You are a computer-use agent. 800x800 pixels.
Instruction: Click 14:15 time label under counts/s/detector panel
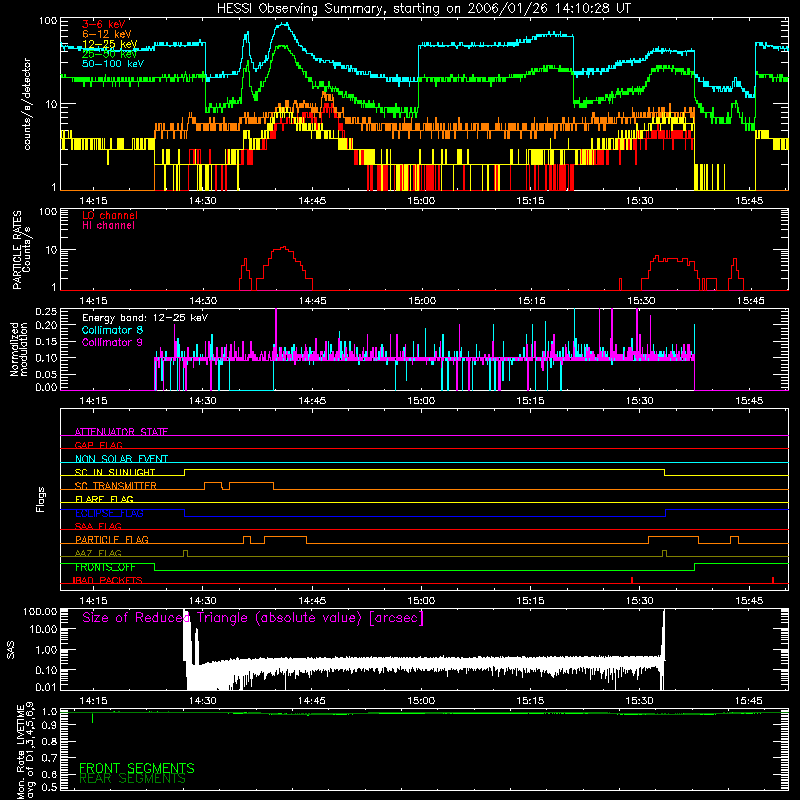tap(94, 201)
